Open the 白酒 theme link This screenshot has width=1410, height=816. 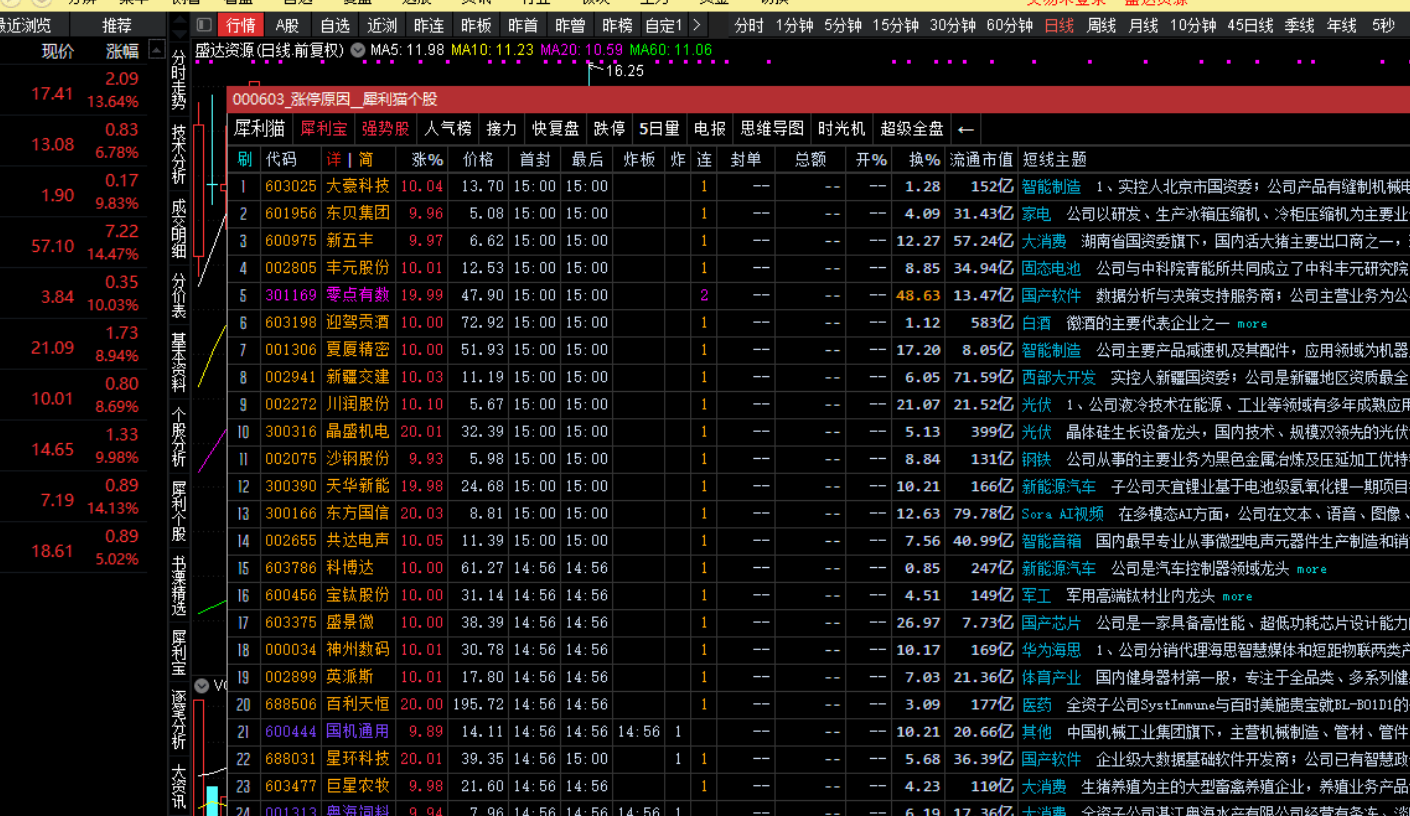click(x=1036, y=322)
